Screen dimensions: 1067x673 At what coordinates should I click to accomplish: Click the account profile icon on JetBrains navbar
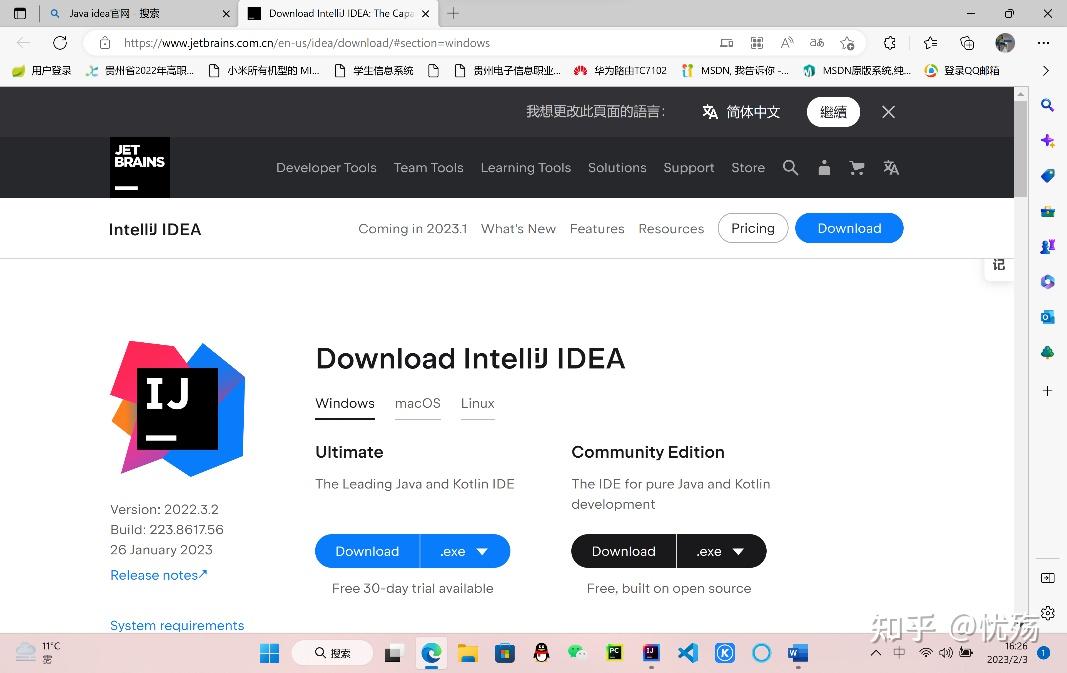coord(824,167)
